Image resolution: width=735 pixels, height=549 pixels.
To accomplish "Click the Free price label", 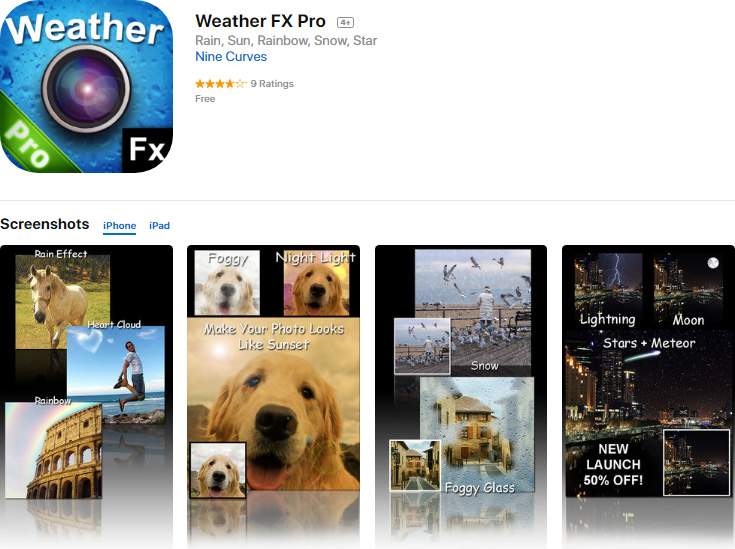I will 205,99.
